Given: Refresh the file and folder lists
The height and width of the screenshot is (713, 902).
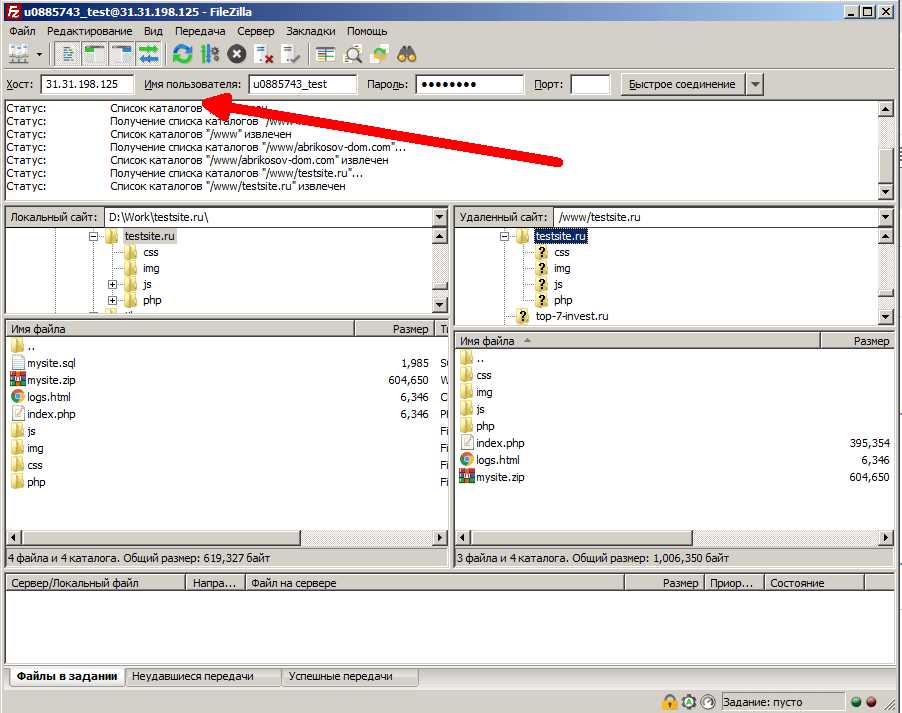Looking at the screenshot, I should [182, 54].
